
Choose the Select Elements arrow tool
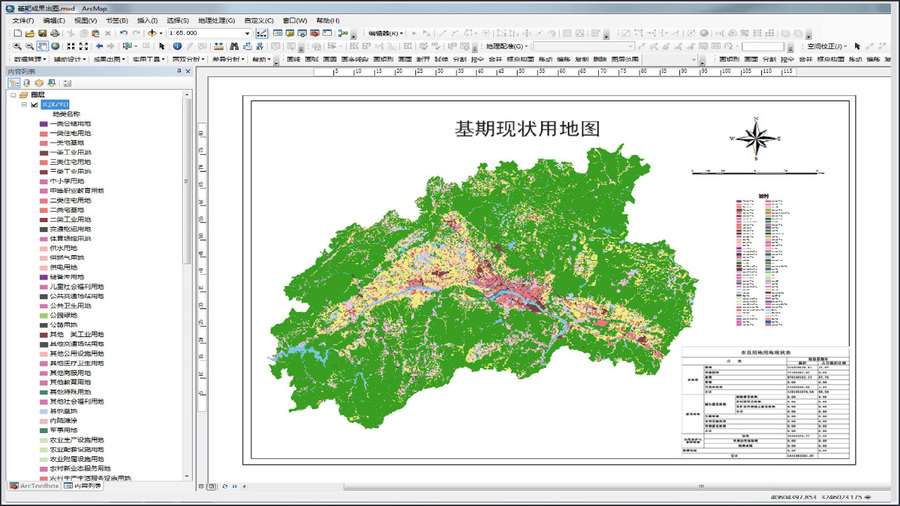pyautogui.click(x=162, y=46)
